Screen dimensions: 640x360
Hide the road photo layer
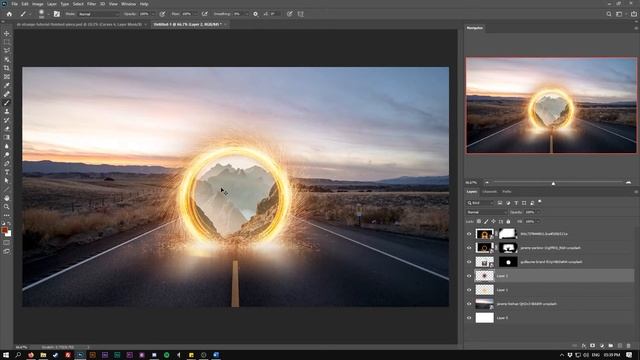469,304
